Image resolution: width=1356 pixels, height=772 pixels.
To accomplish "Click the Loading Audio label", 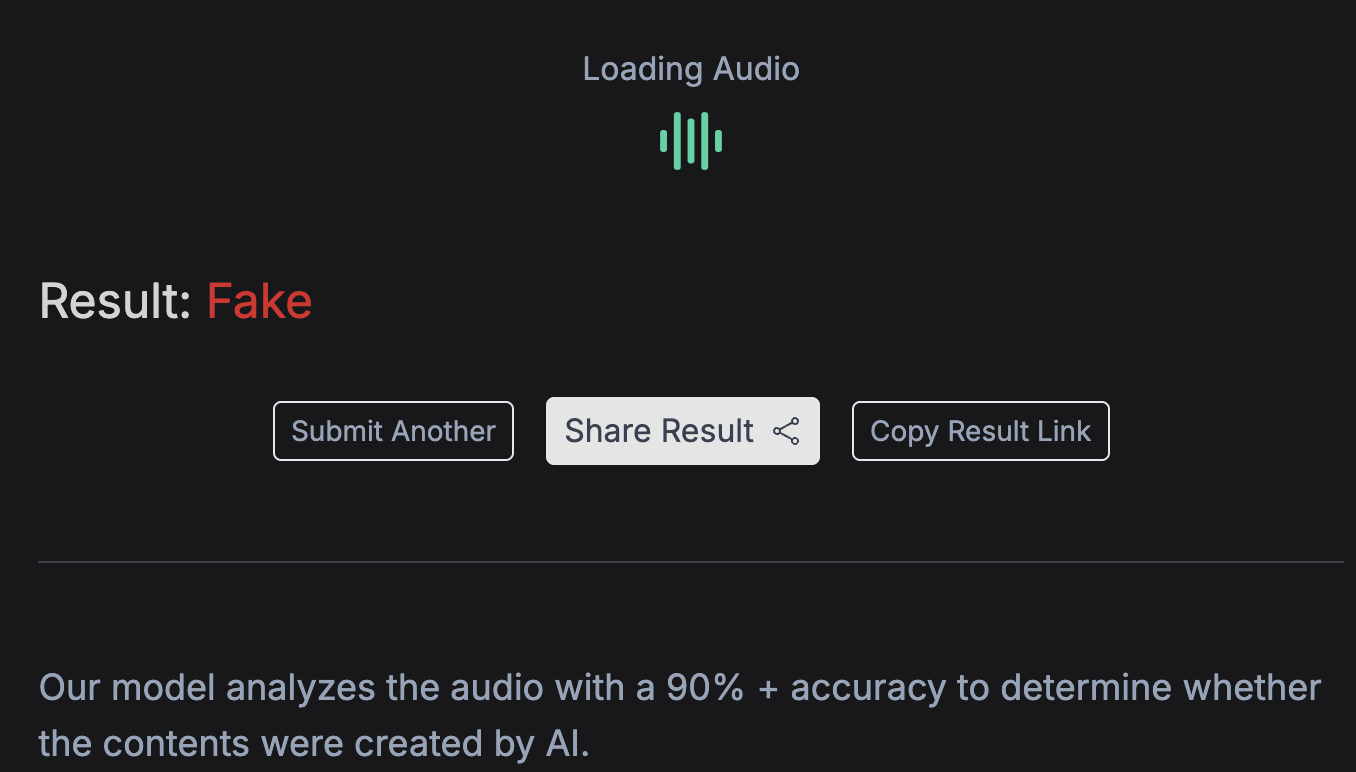I will tap(691, 69).
